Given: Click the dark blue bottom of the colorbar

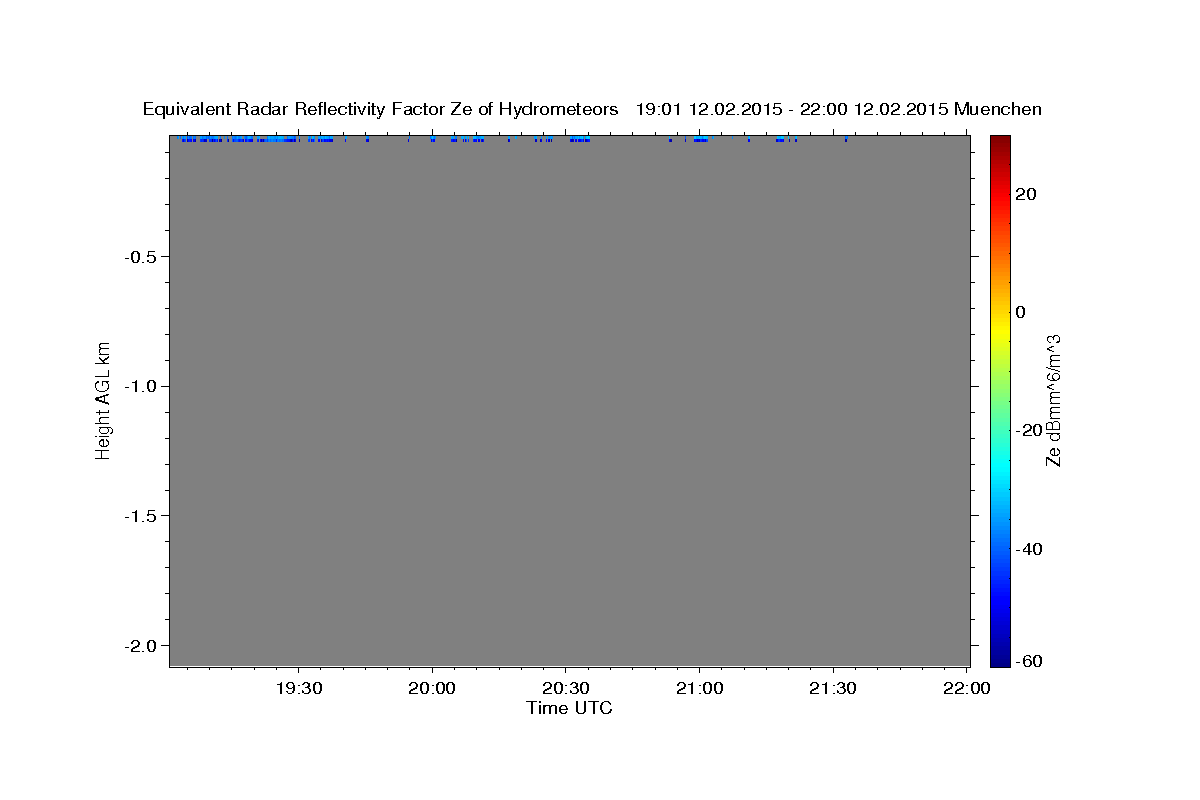Looking at the screenshot, I should pyautogui.click(x=1000, y=658).
